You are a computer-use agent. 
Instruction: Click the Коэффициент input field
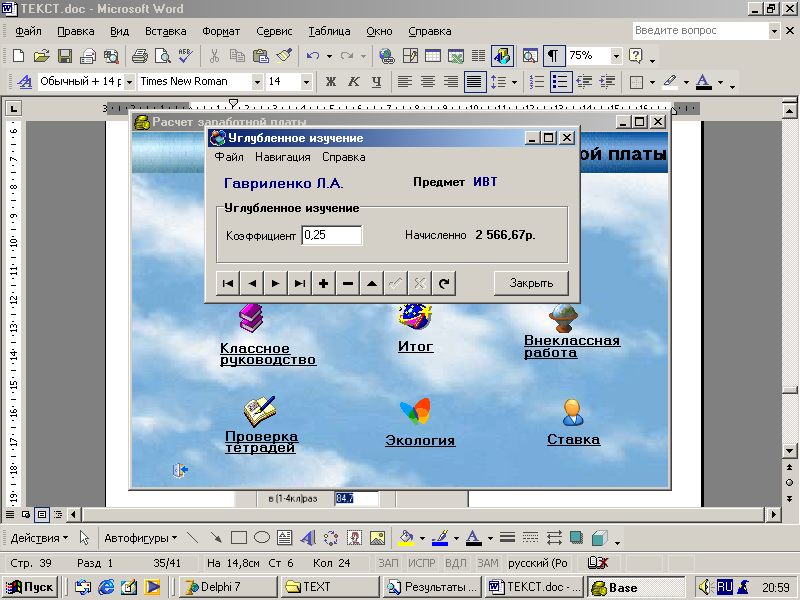coord(332,235)
